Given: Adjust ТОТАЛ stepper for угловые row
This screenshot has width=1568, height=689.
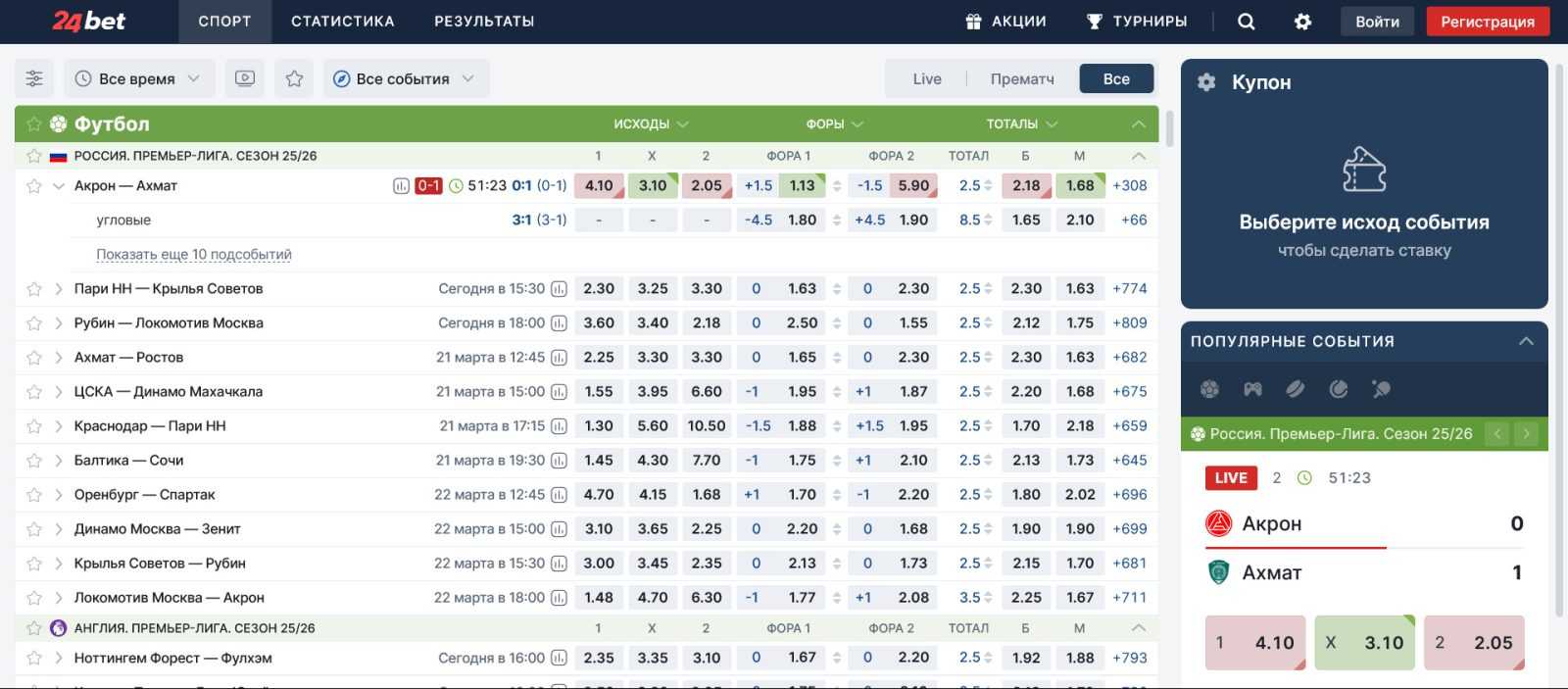Looking at the screenshot, I should coord(988,220).
